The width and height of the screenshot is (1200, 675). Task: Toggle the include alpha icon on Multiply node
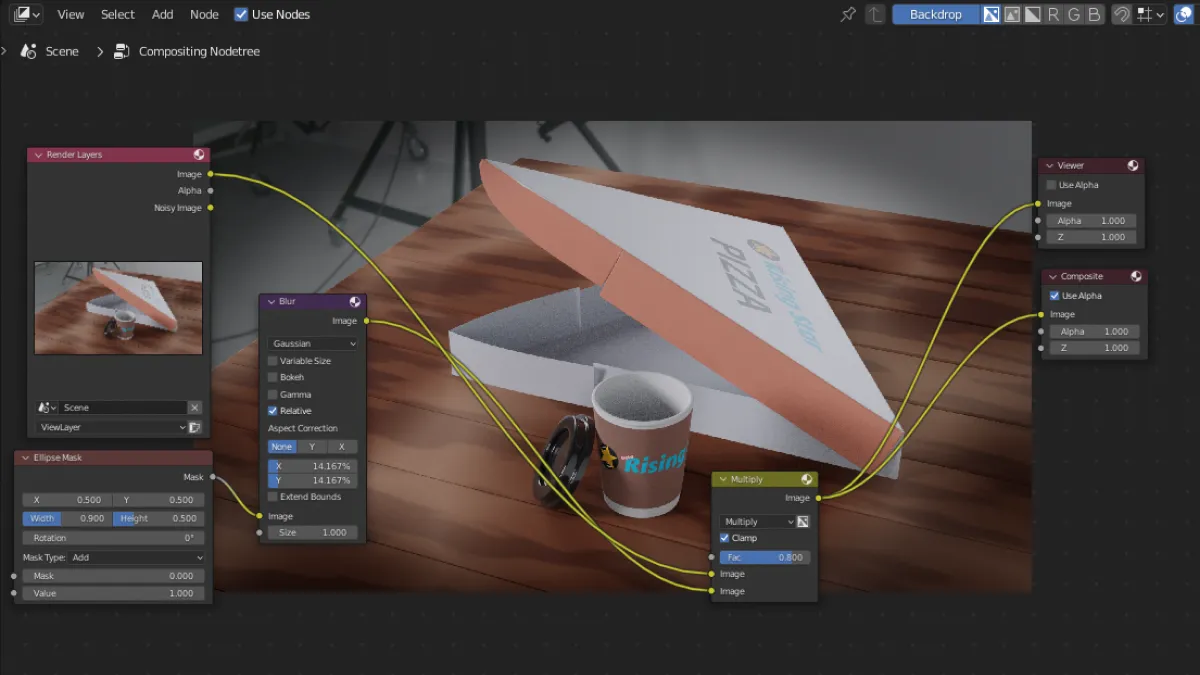click(803, 522)
